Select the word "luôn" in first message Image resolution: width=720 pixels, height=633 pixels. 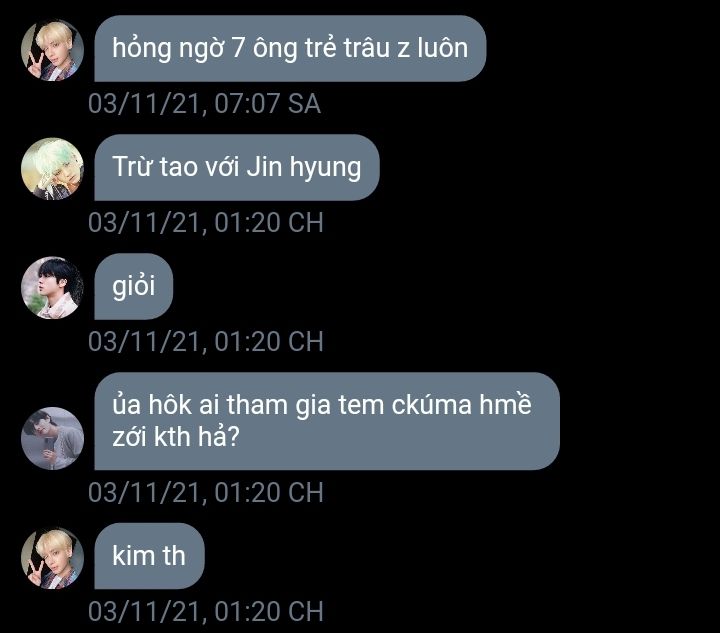pyautogui.click(x=443, y=48)
